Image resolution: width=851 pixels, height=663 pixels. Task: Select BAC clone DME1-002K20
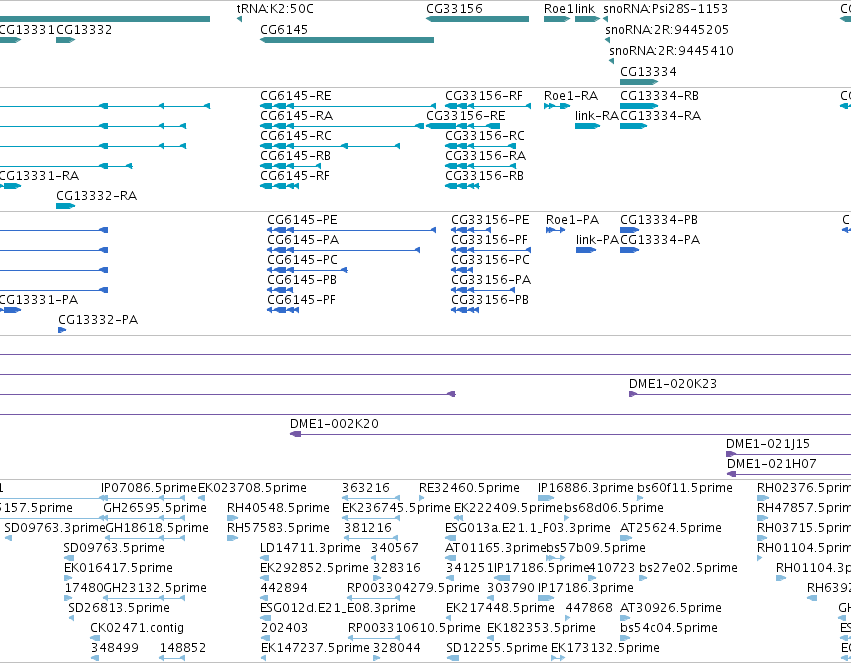click(x=334, y=424)
